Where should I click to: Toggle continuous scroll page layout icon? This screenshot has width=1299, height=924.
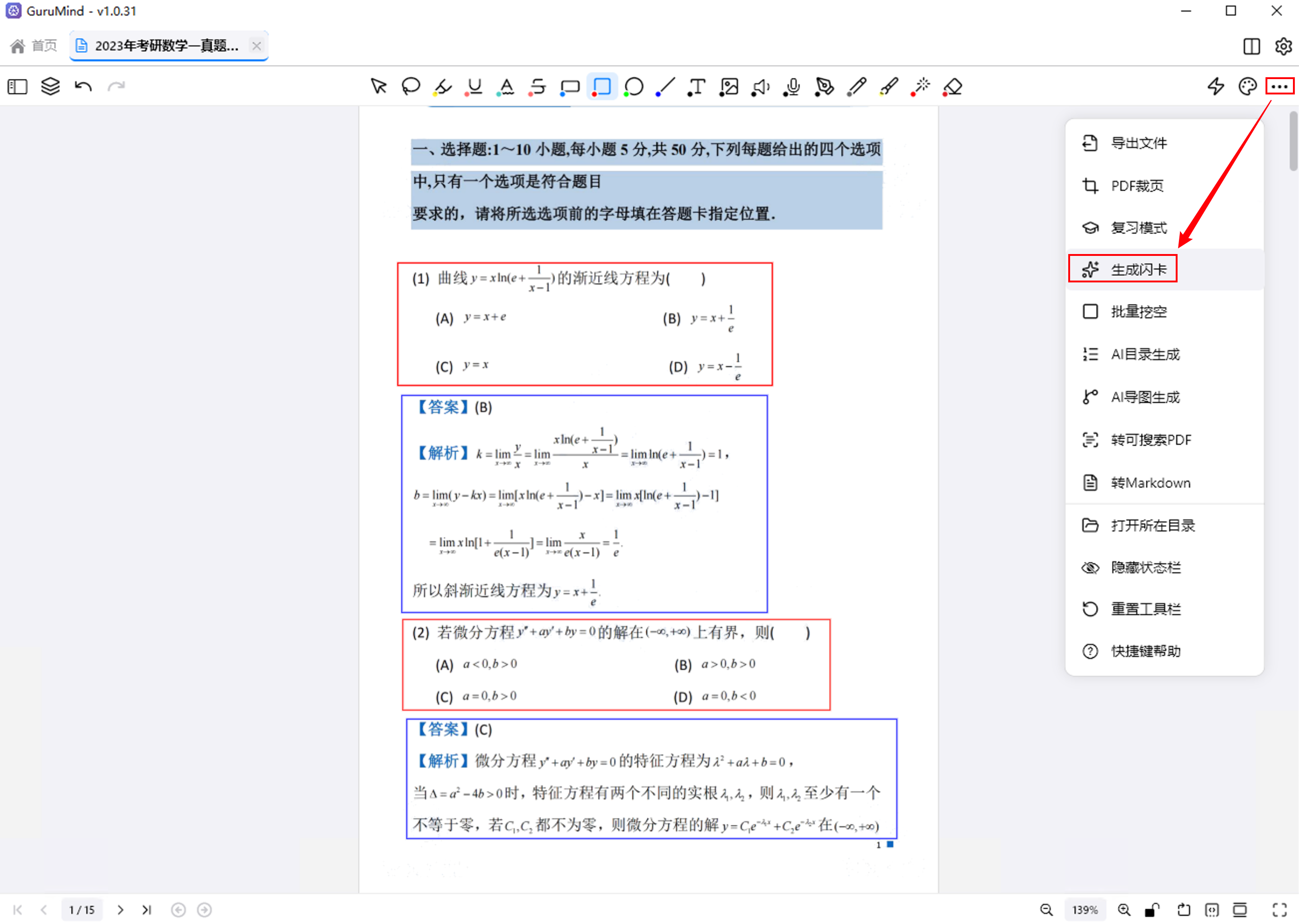[x=1239, y=910]
